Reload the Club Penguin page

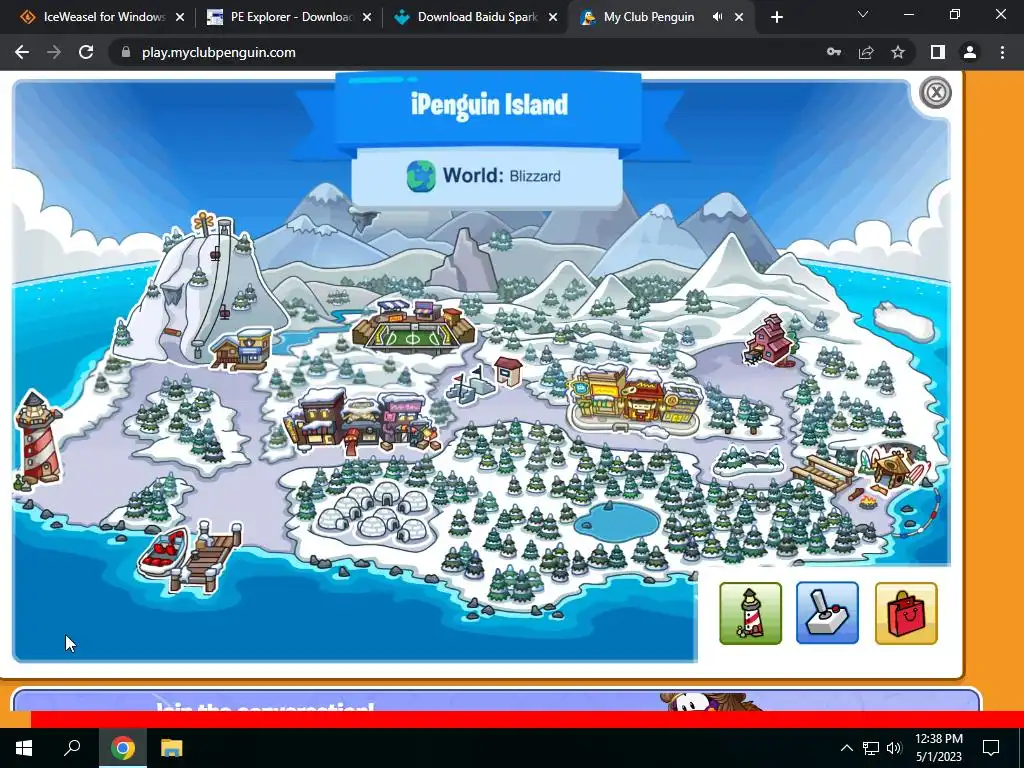pyautogui.click(x=86, y=52)
